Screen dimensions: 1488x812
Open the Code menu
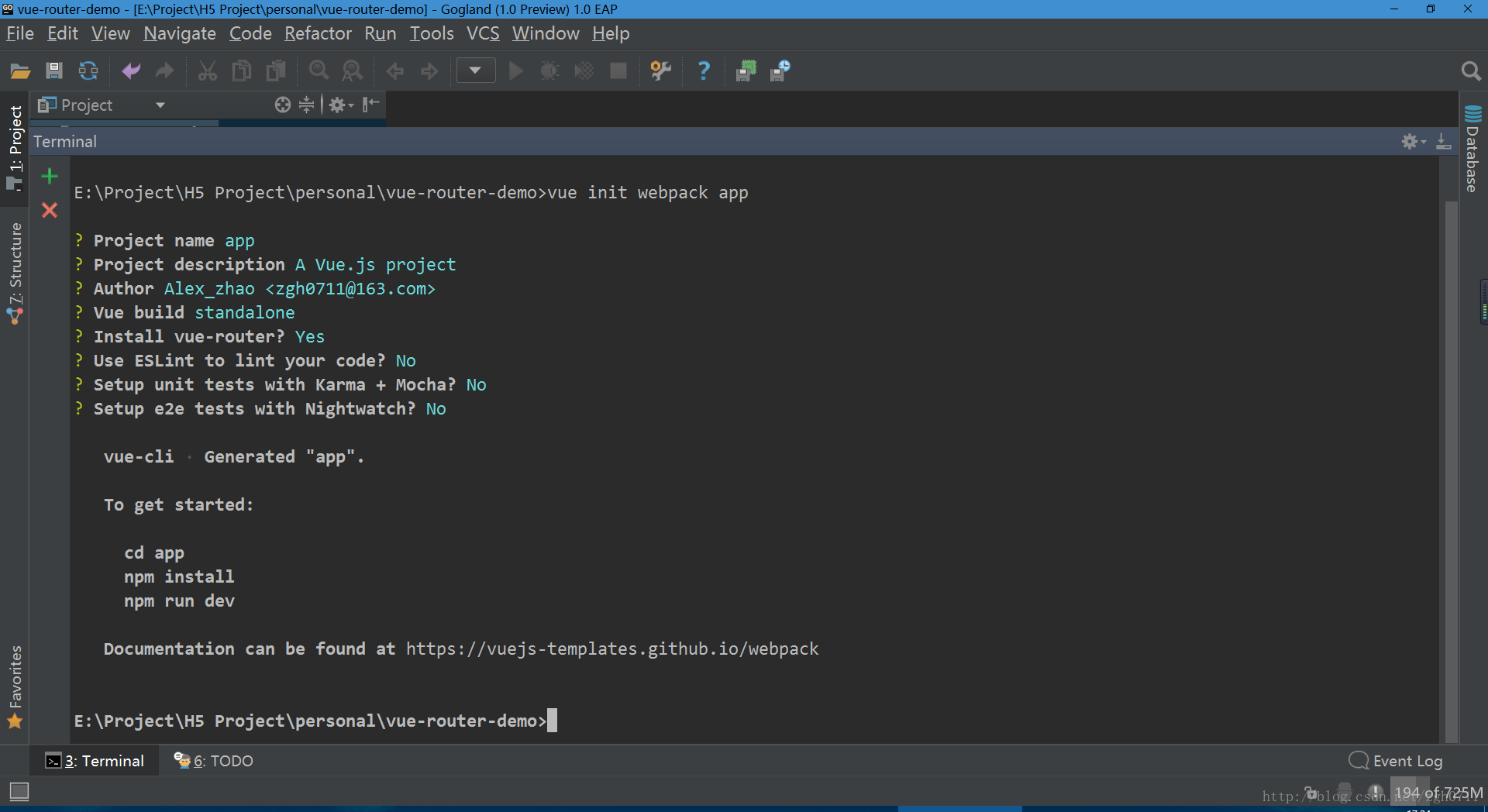tap(250, 33)
